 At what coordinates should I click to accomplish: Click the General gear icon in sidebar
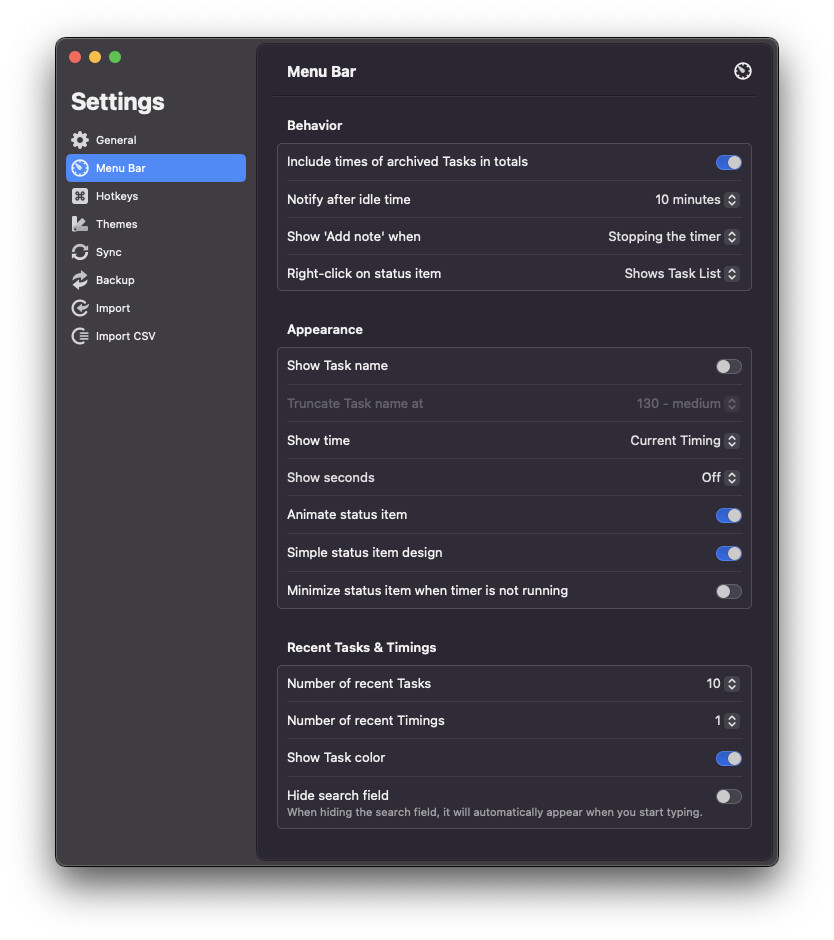(80, 140)
